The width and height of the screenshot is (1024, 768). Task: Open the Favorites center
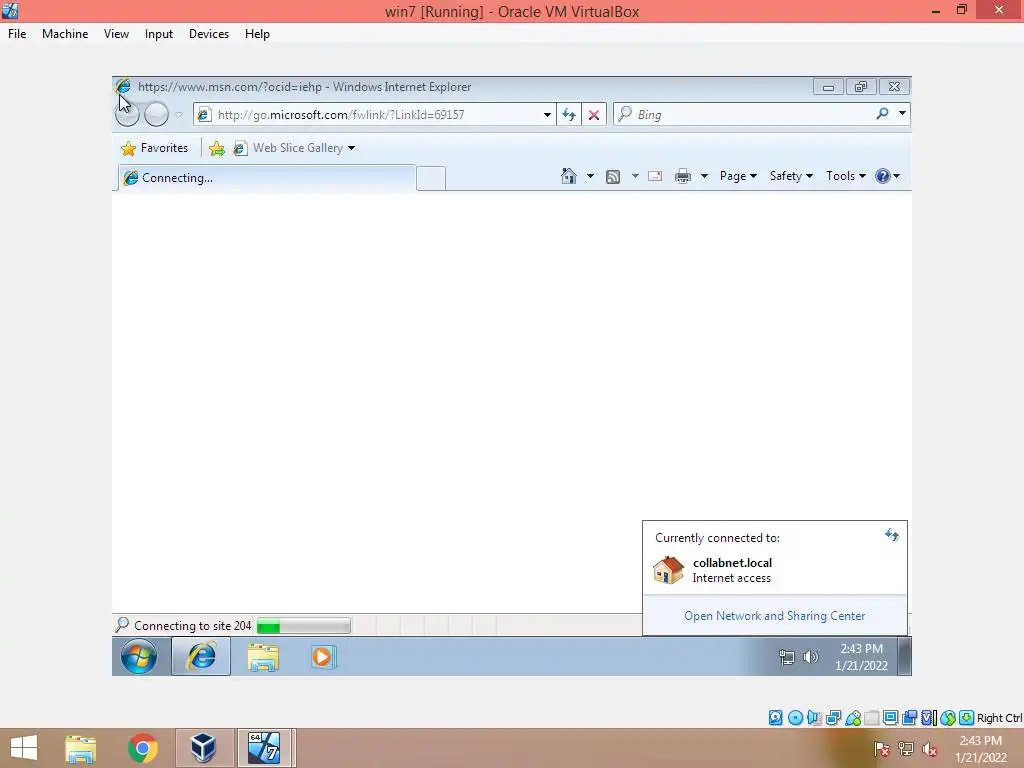tap(155, 148)
